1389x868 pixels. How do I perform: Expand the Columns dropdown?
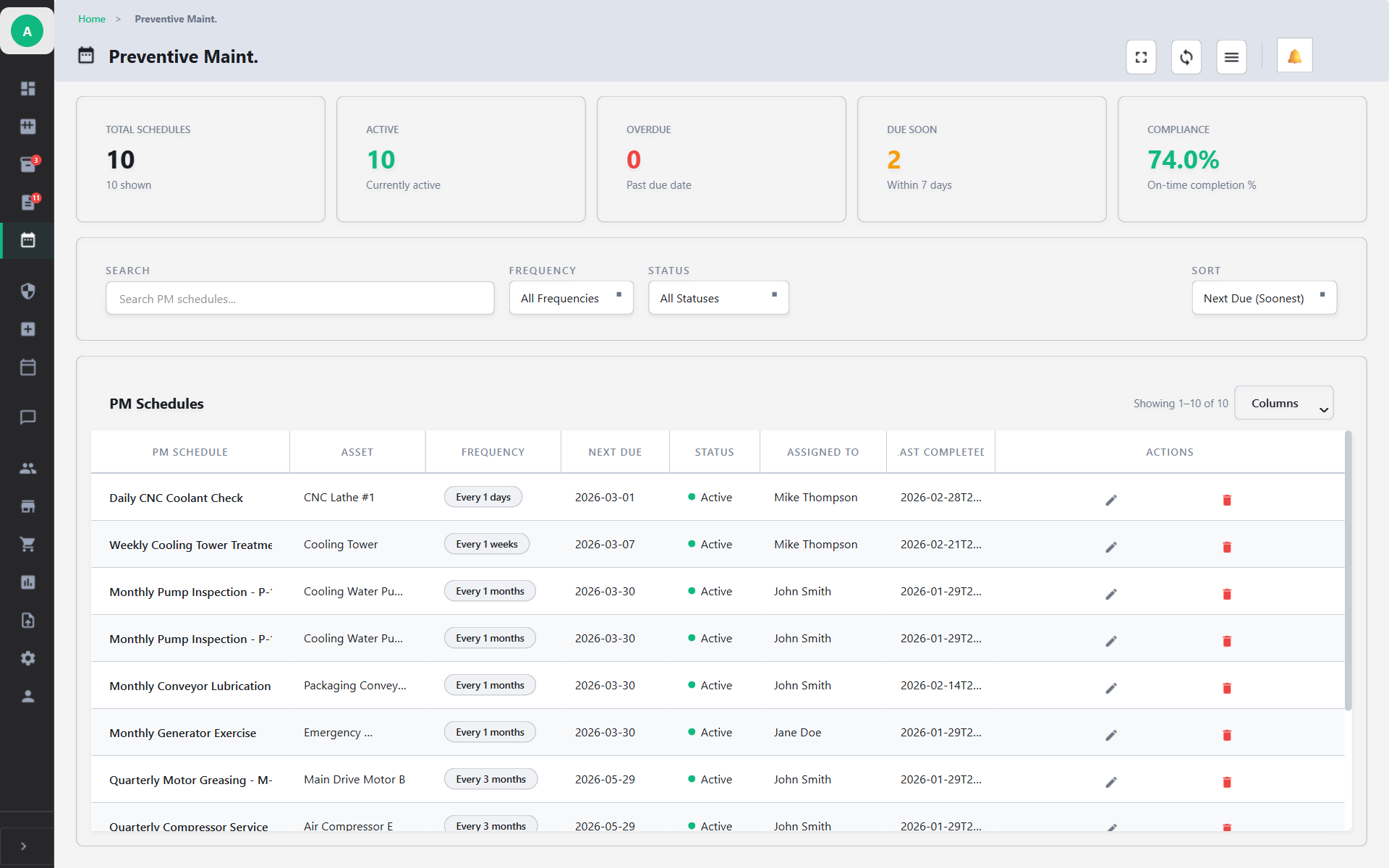coord(1284,402)
